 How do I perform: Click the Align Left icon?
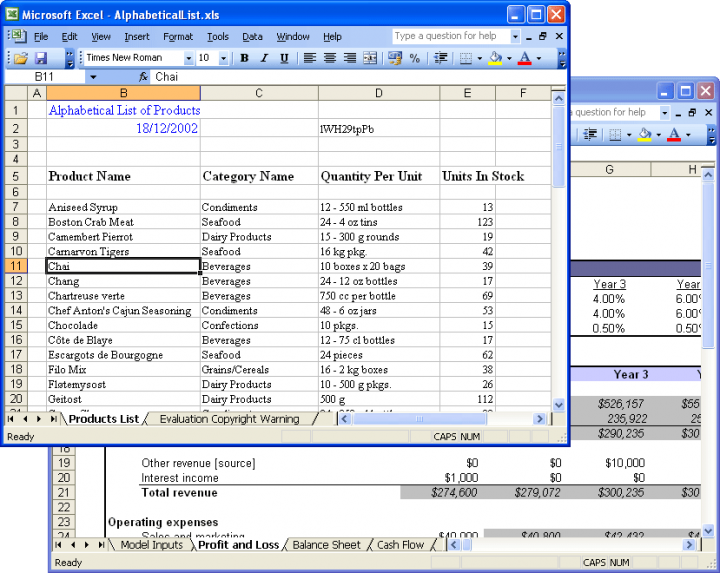coord(310,58)
